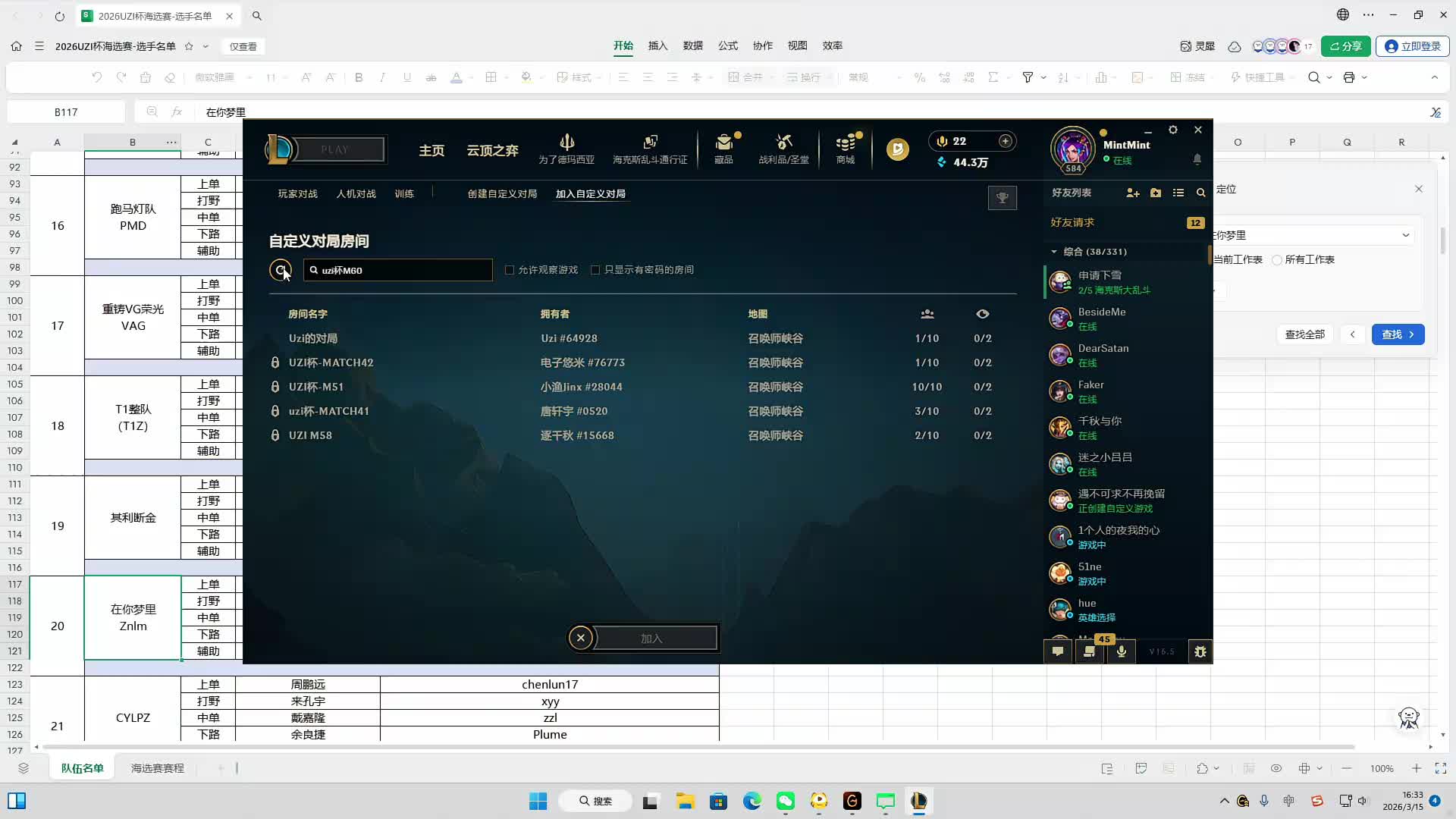This screenshot has width=1456, height=819.
Task: Switch to 创建自定义对局 tab
Action: [502, 194]
